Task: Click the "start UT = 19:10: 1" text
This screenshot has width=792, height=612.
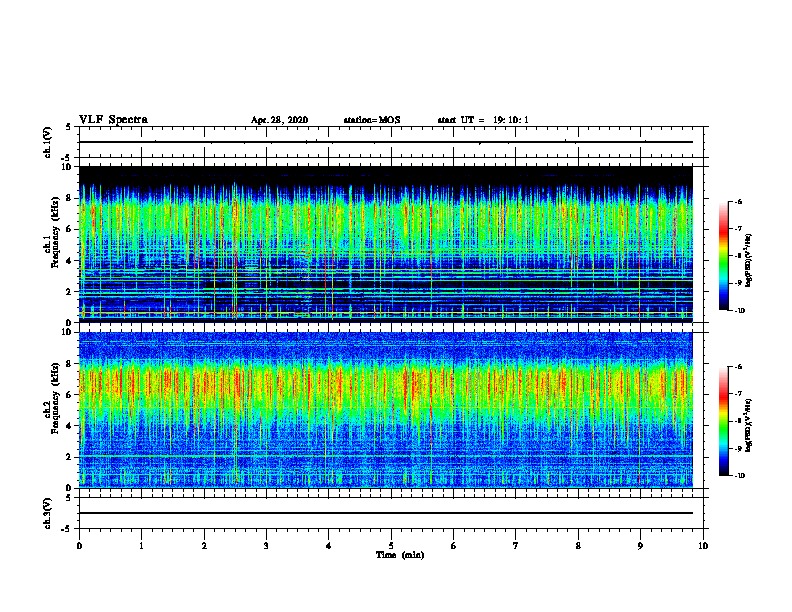Action: [483, 120]
